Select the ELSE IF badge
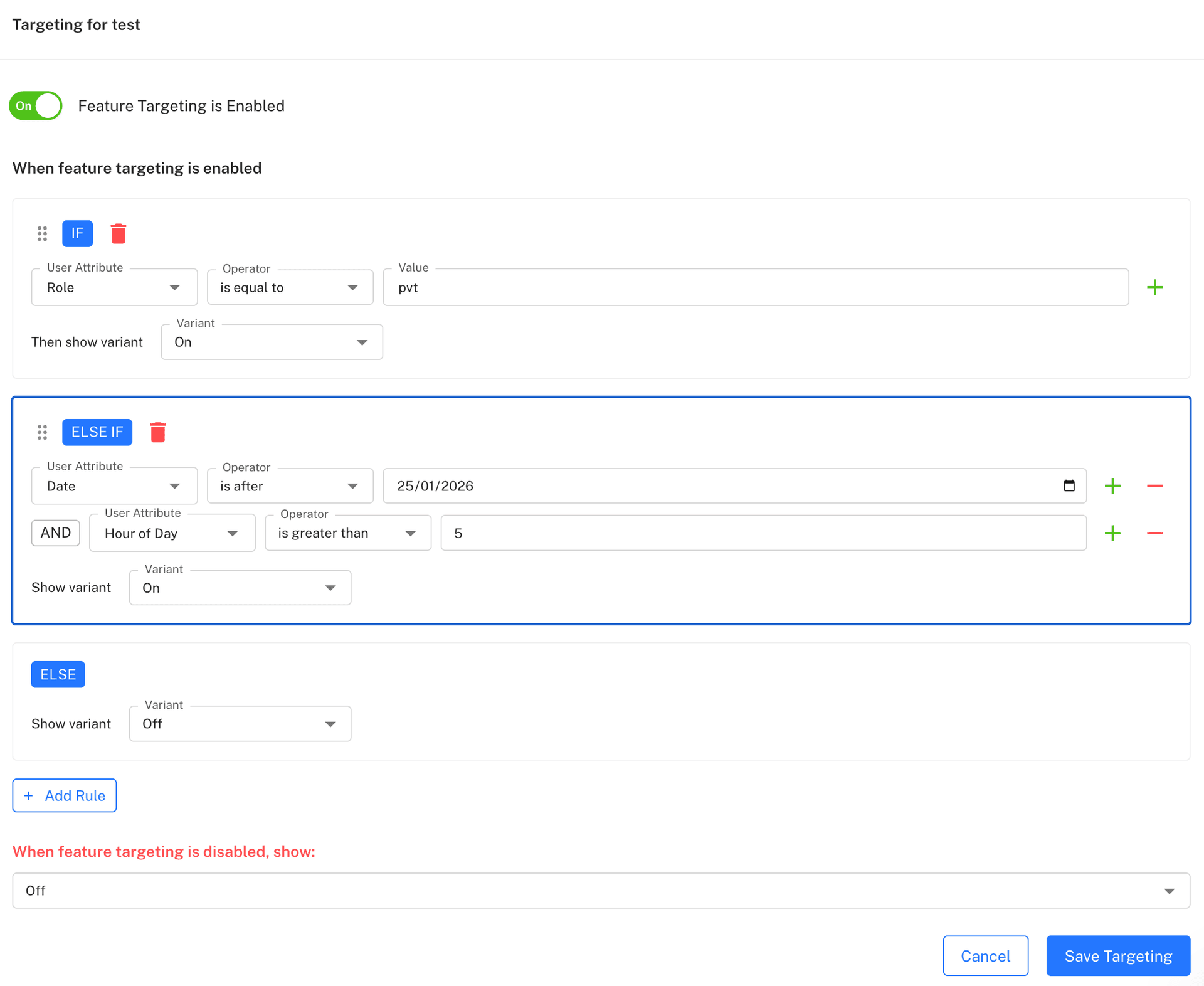 click(97, 432)
